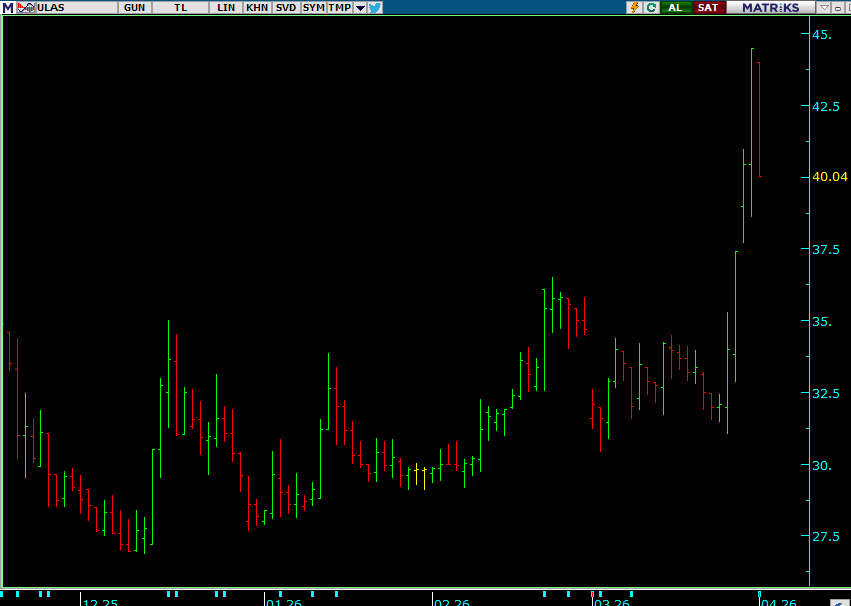
Task: Click the yellow 40.04 last price label
Action: click(829, 176)
